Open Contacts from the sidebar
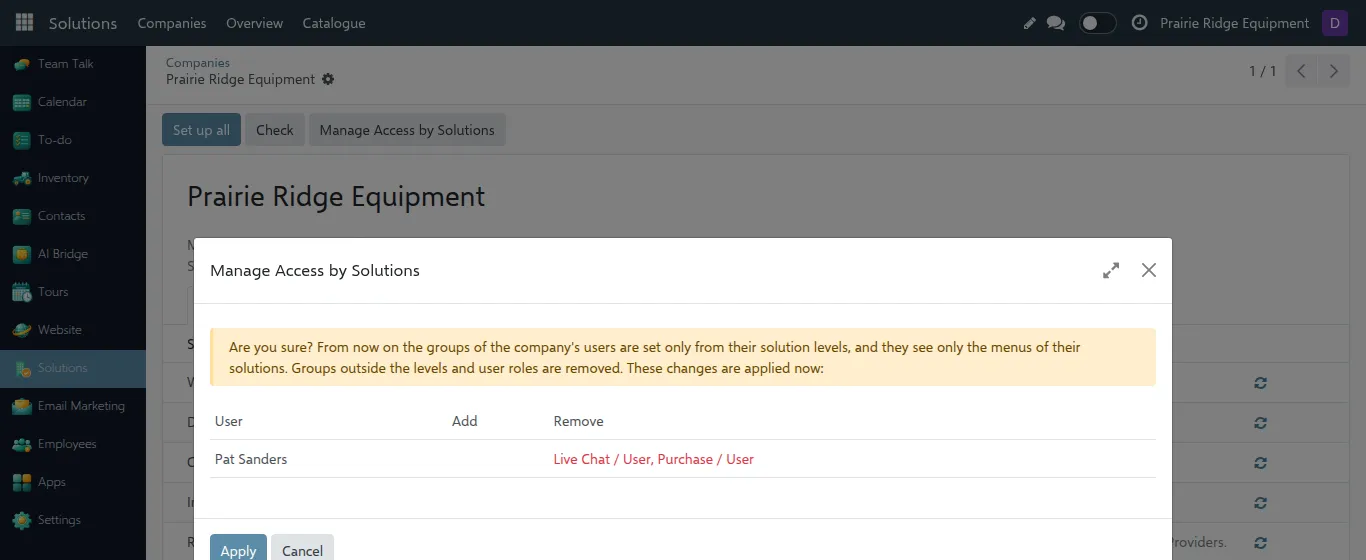This screenshot has width=1366, height=560. [x=73, y=216]
